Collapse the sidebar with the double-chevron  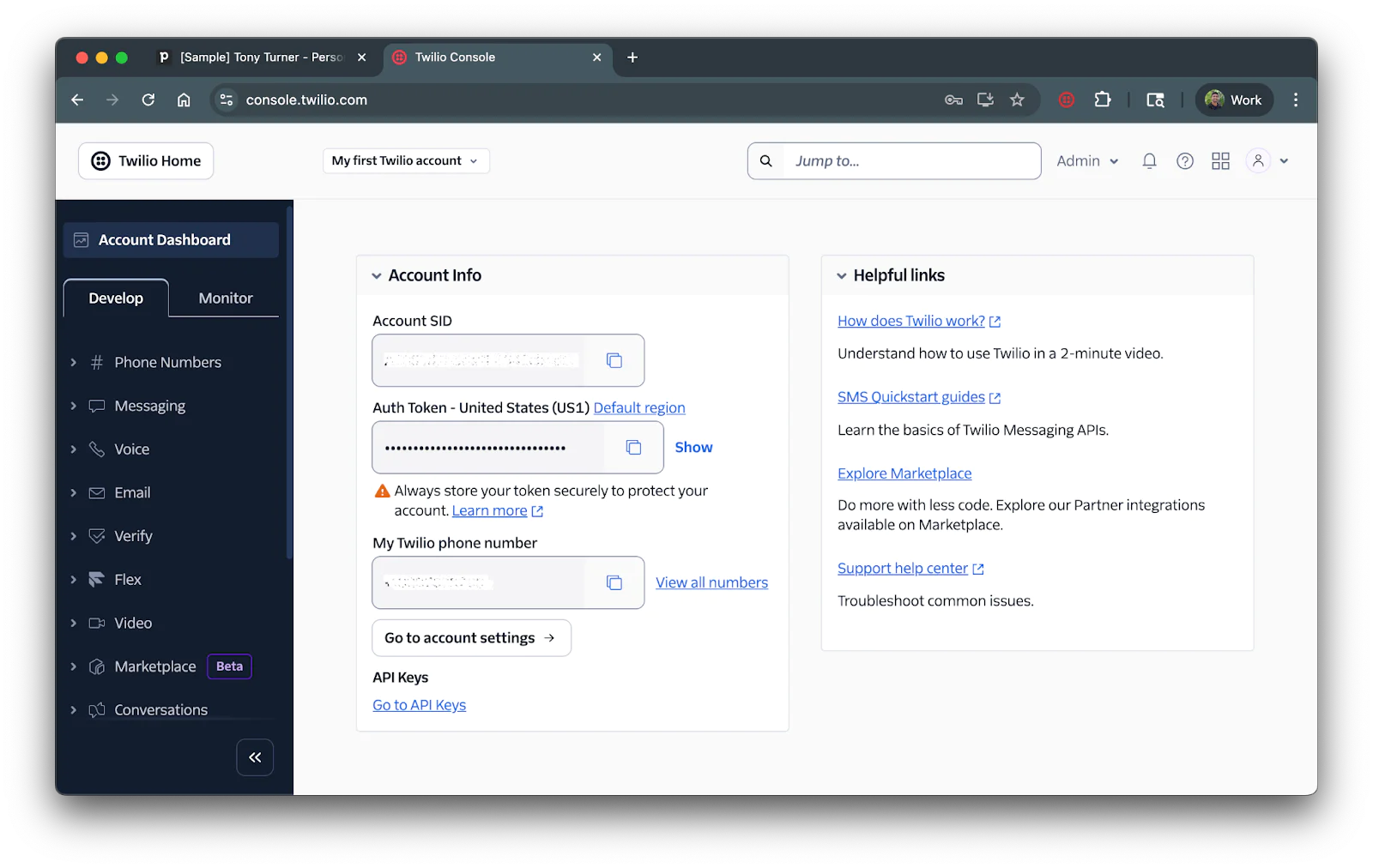255,757
